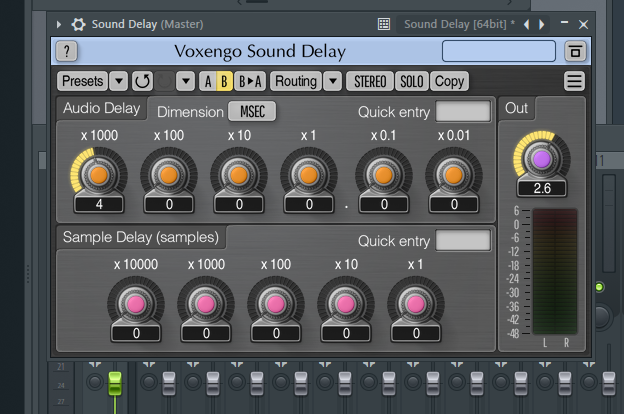Click the purple Out gain knob
This screenshot has width=624, height=414.
542,159
